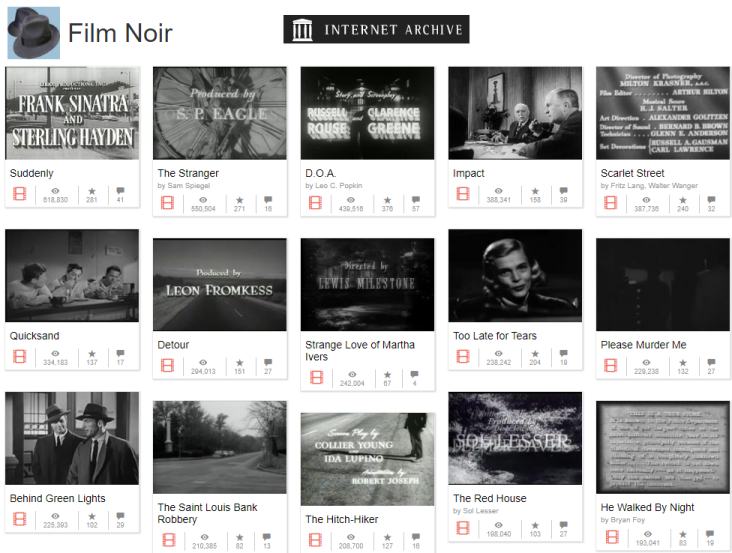Click film strip icon under He Walked By Night
The height and width of the screenshot is (553, 732).
(x=612, y=537)
